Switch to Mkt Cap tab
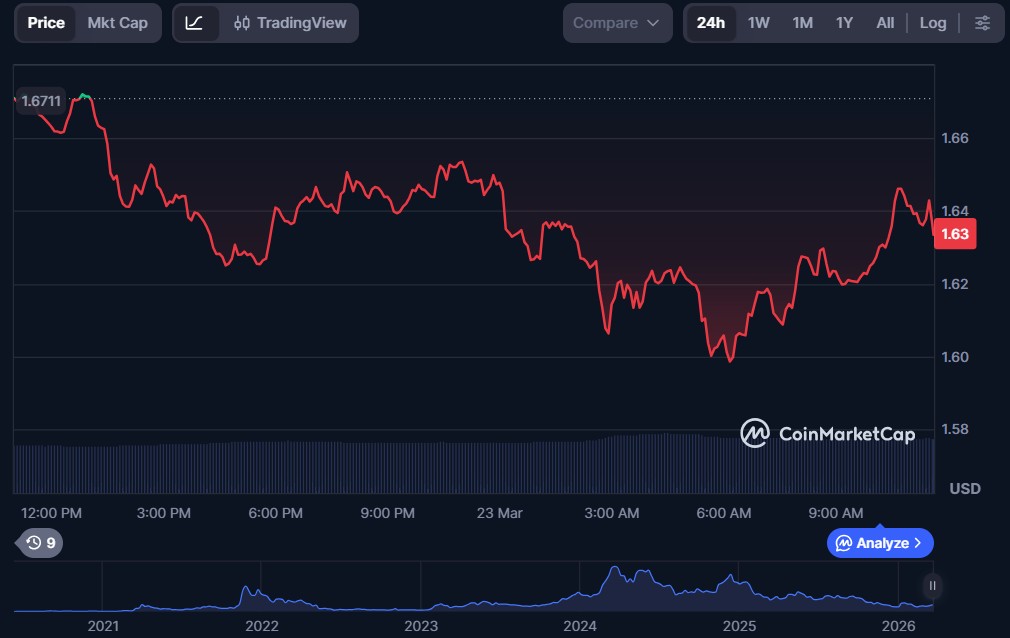Screen dimensions: 1010x638 [x=118, y=23]
